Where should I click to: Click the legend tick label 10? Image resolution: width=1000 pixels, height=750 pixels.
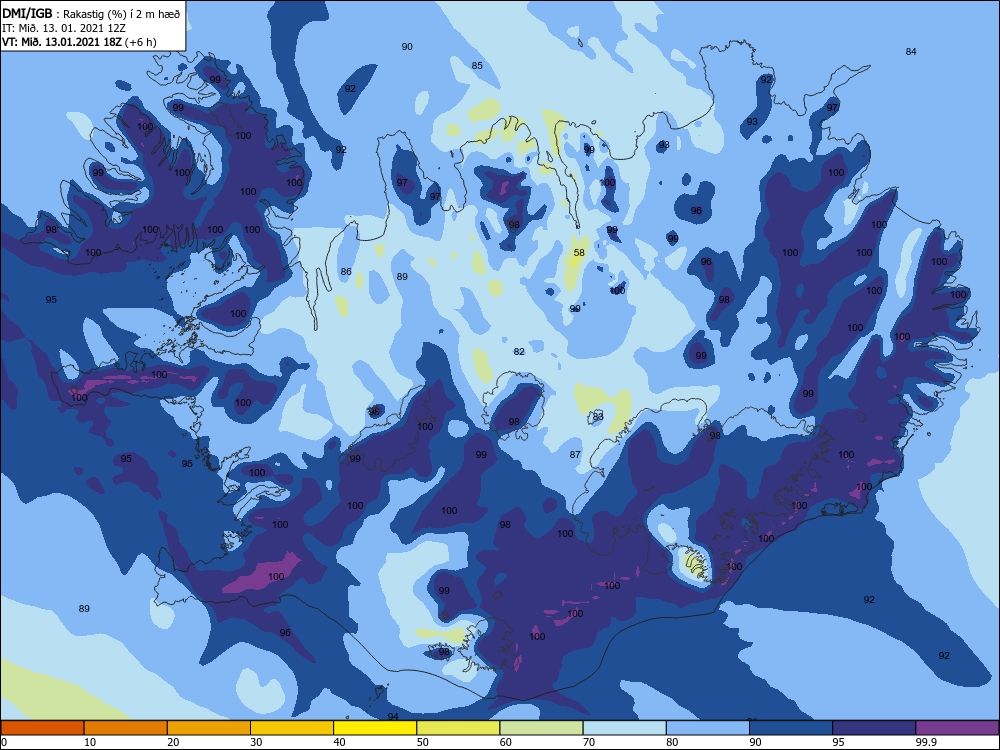[90, 742]
